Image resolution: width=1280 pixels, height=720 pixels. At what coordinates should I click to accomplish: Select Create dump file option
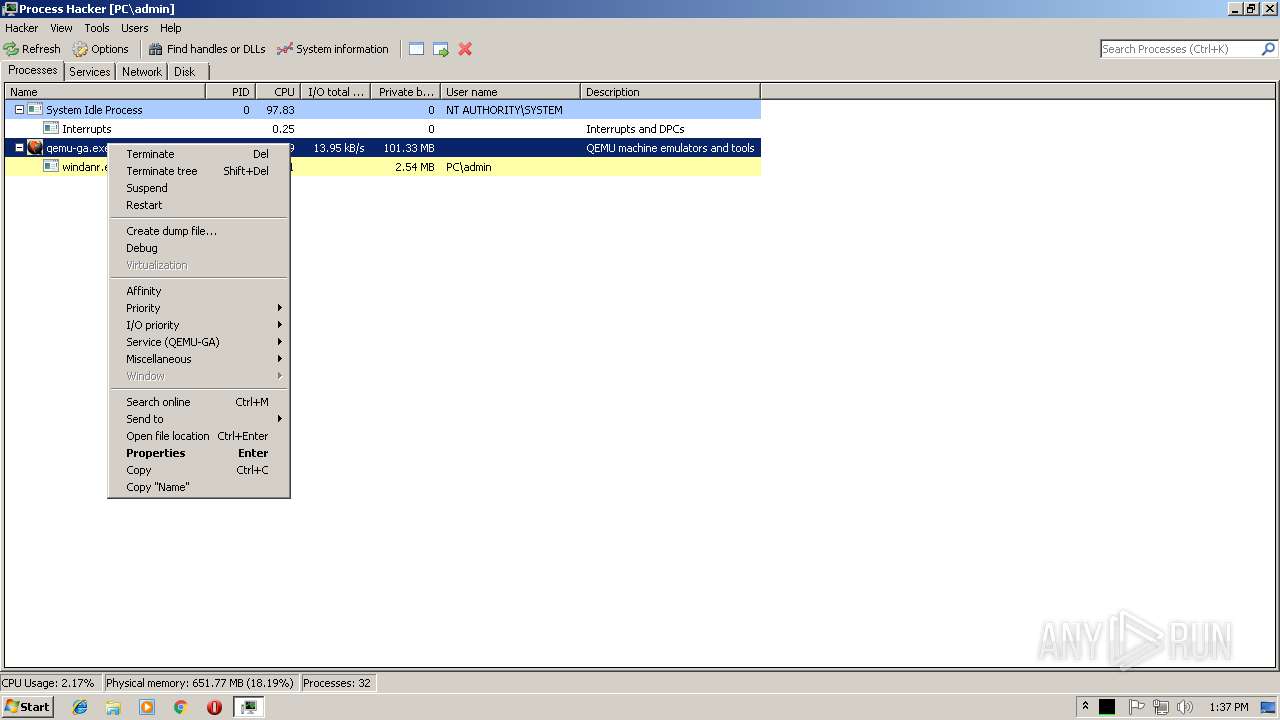(199, 231)
